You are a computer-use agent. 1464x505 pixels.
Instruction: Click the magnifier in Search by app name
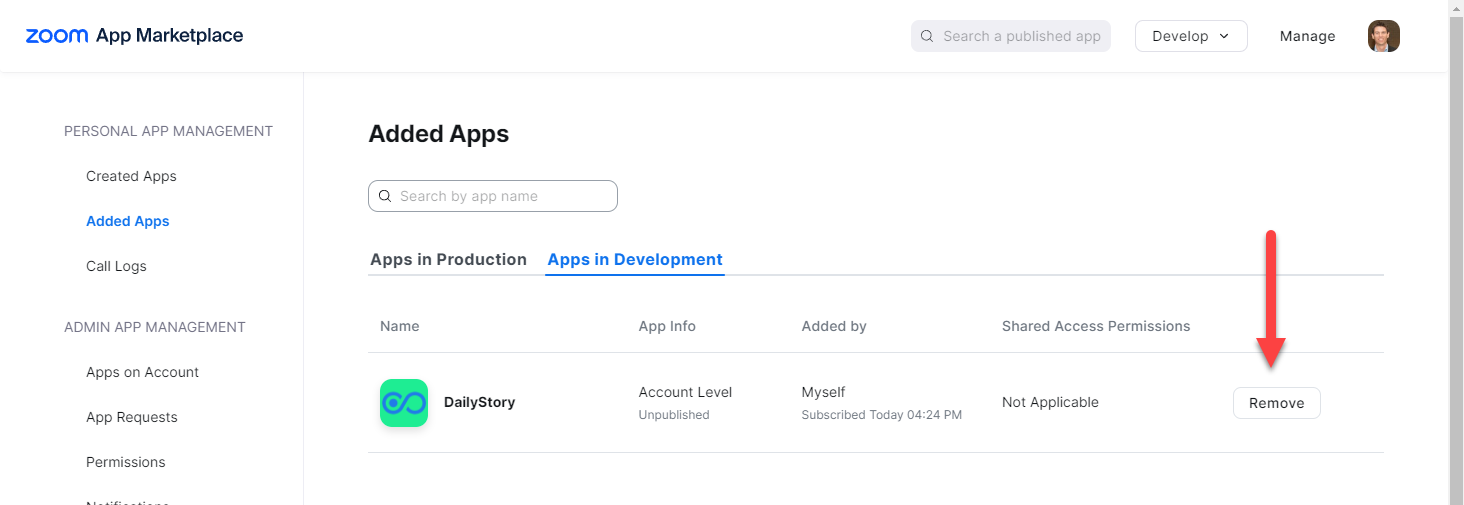pos(384,196)
